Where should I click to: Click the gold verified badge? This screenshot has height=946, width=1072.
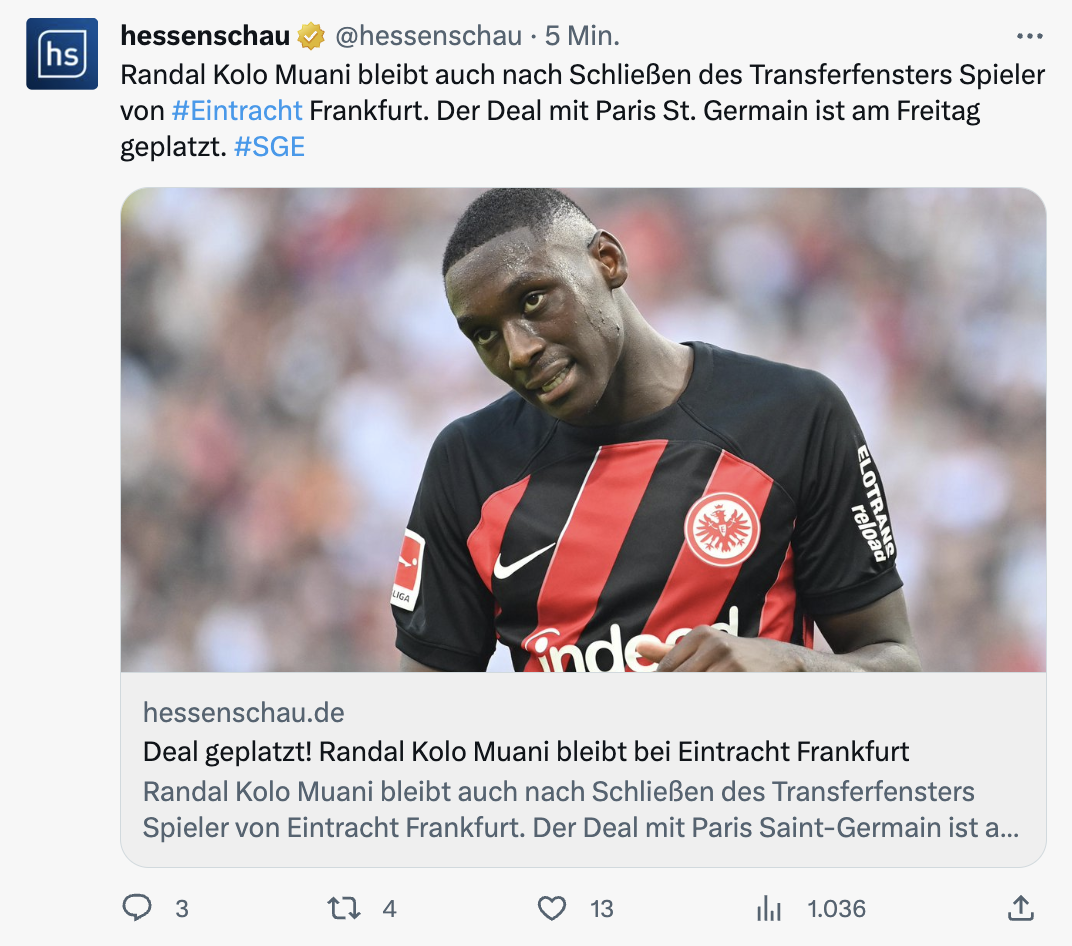311,36
